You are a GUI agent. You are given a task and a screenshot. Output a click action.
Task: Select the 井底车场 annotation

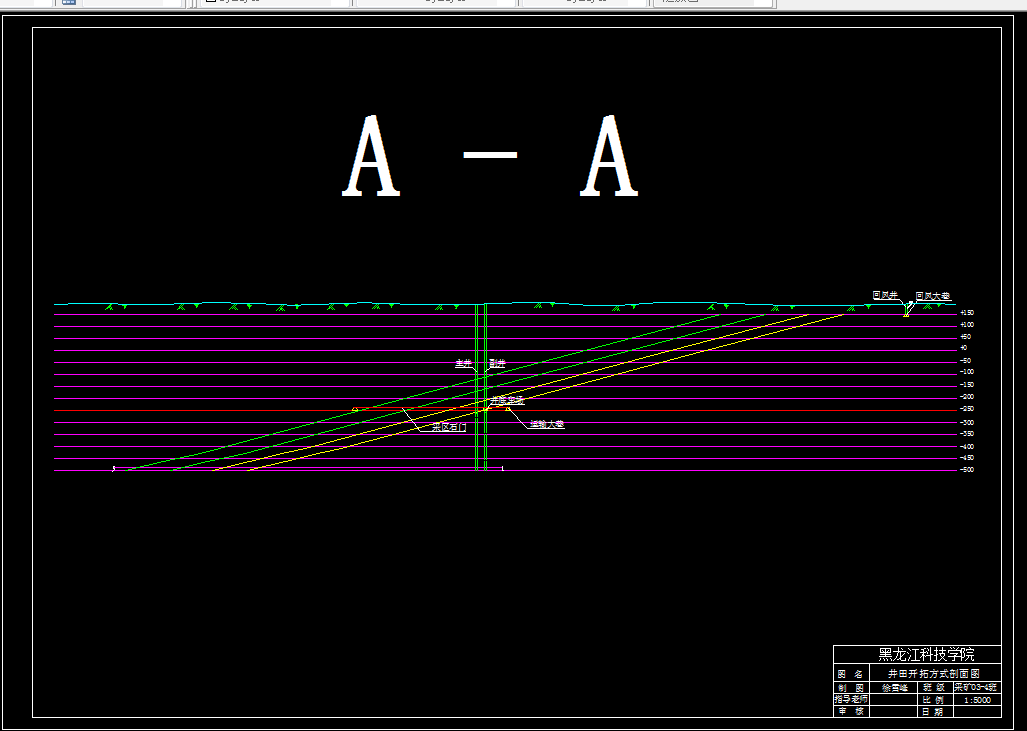[508, 400]
